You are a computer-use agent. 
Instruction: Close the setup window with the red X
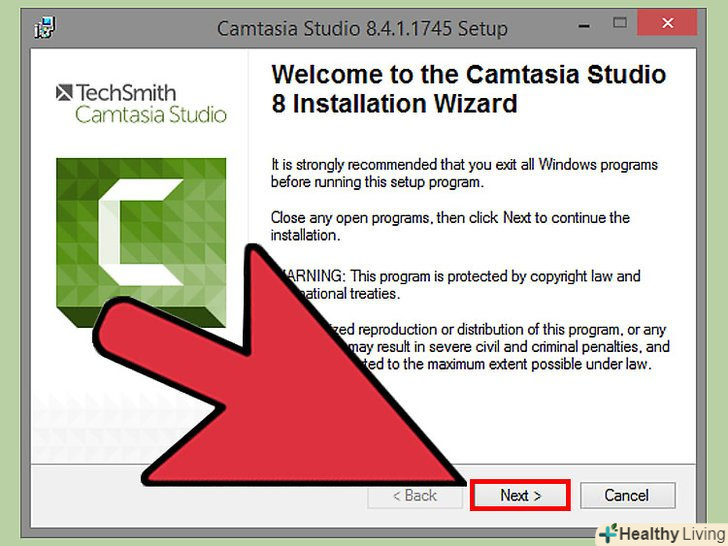coord(667,23)
